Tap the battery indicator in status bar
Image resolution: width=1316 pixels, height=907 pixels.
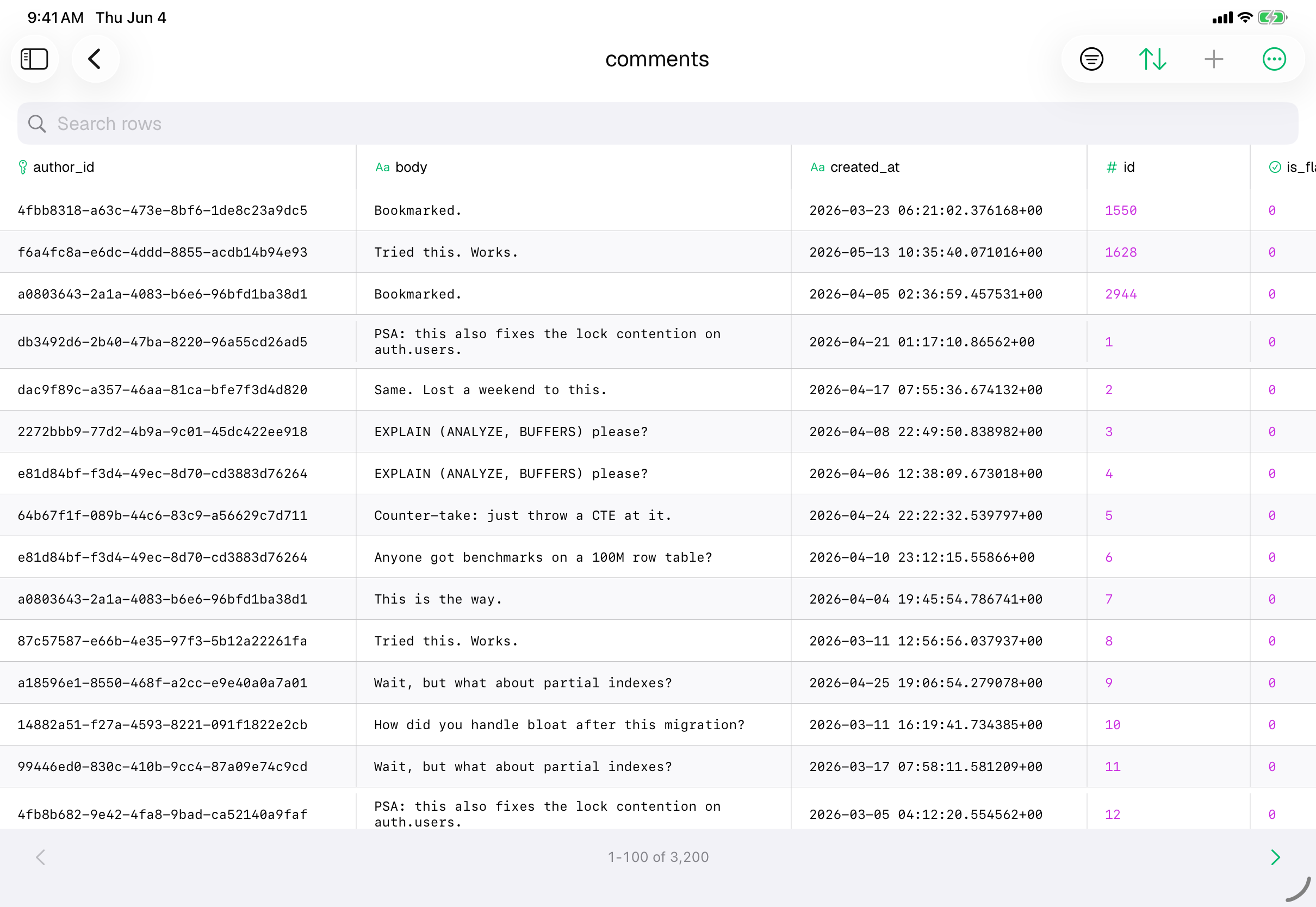pyautogui.click(x=1272, y=17)
